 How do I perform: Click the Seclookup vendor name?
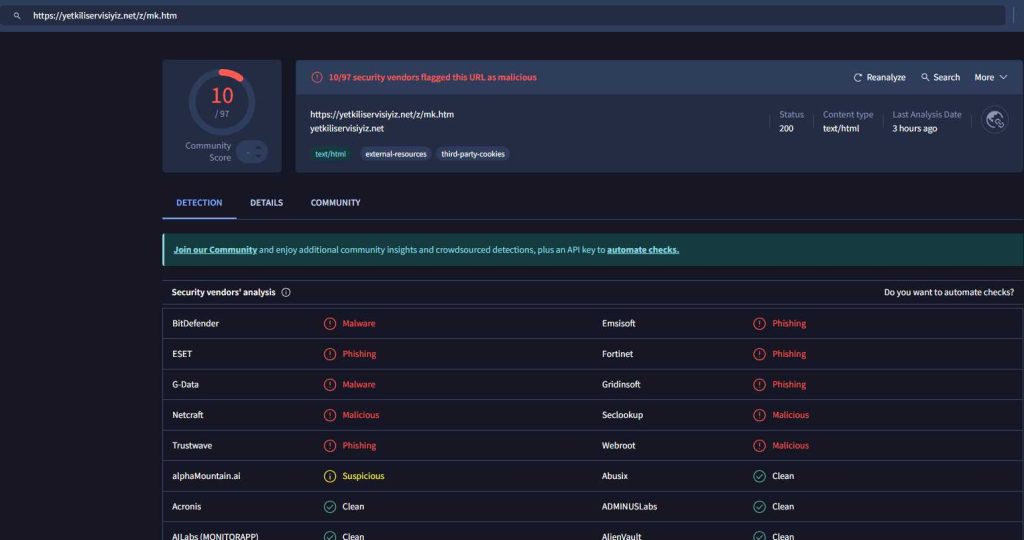pos(622,415)
